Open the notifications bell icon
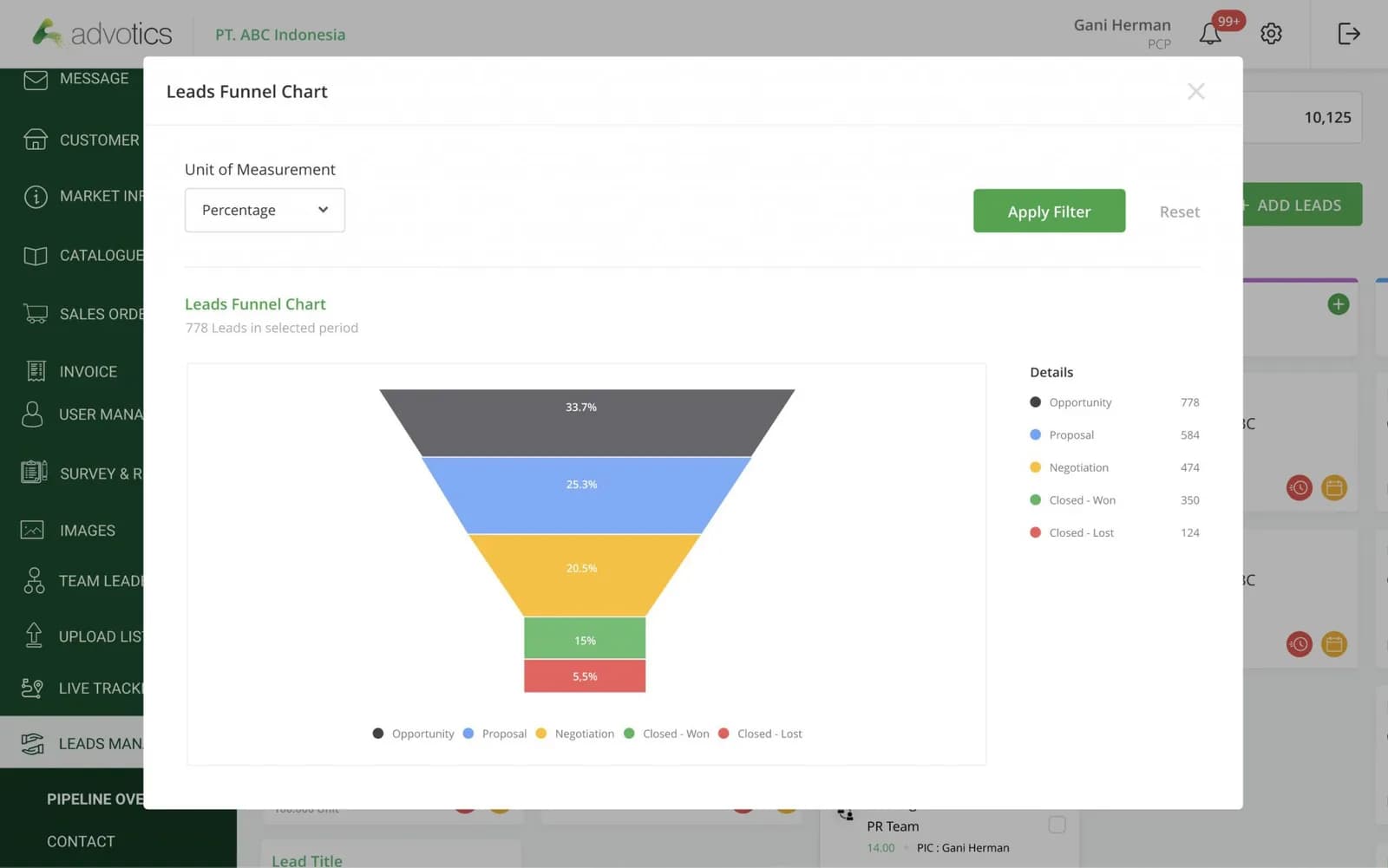 (1210, 34)
